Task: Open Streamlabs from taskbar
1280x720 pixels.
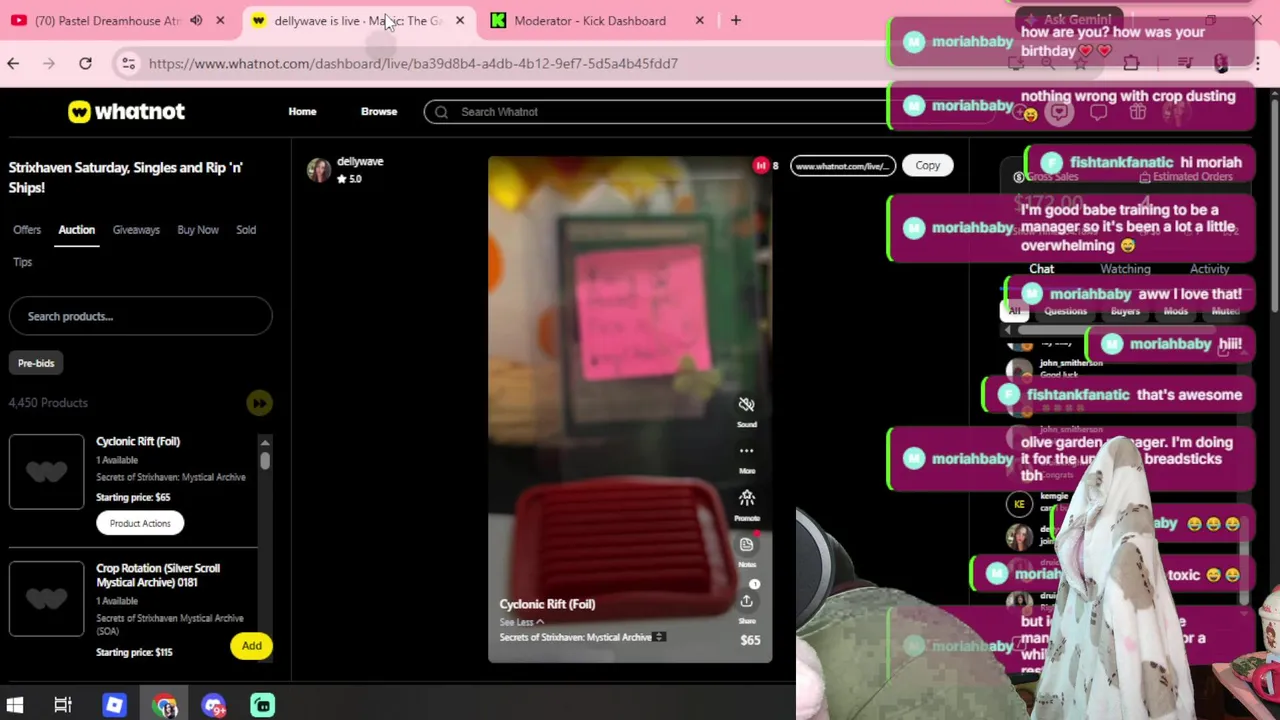Action: point(262,705)
